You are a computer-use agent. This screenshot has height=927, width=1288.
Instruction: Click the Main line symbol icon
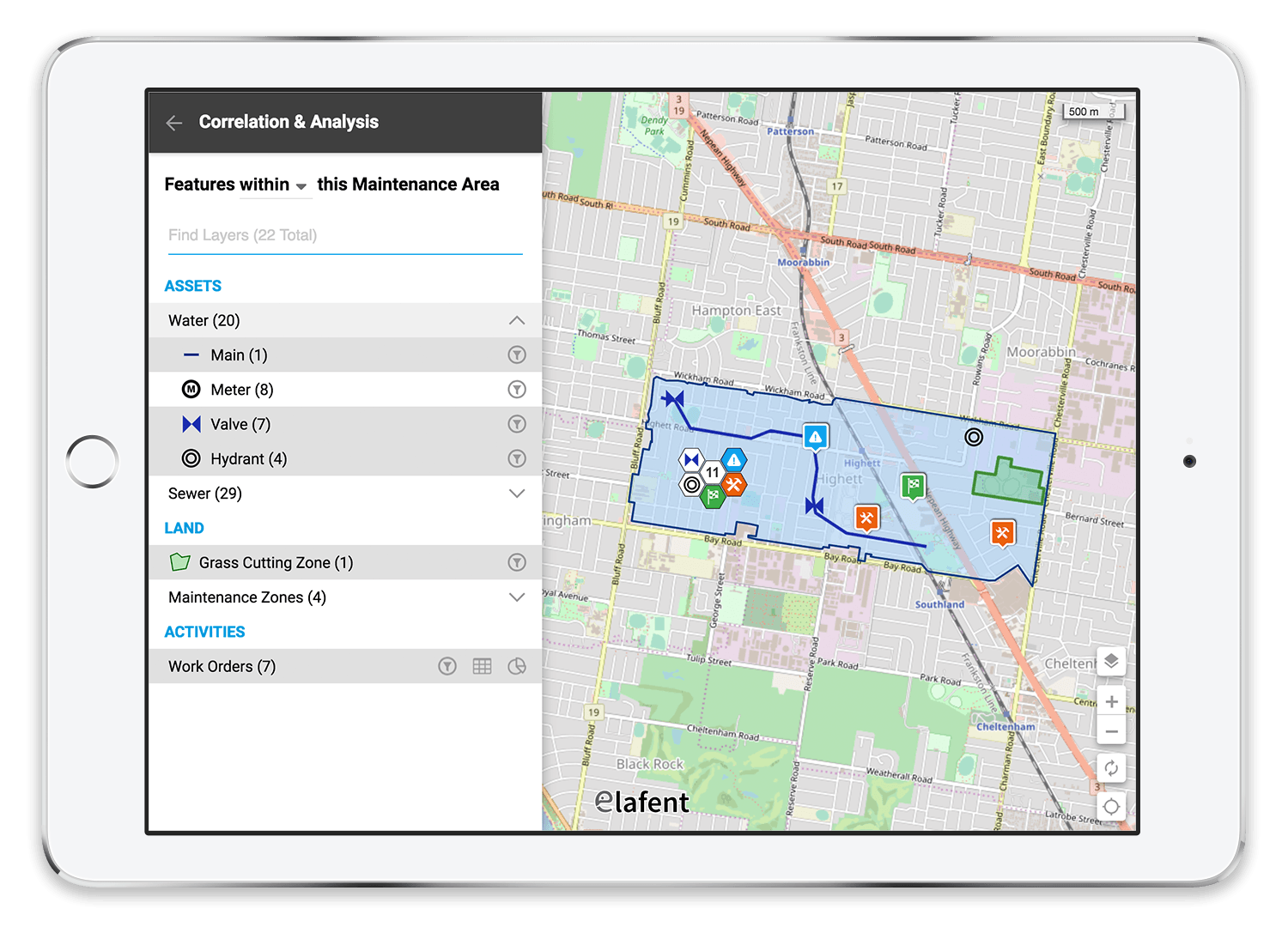pos(191,354)
